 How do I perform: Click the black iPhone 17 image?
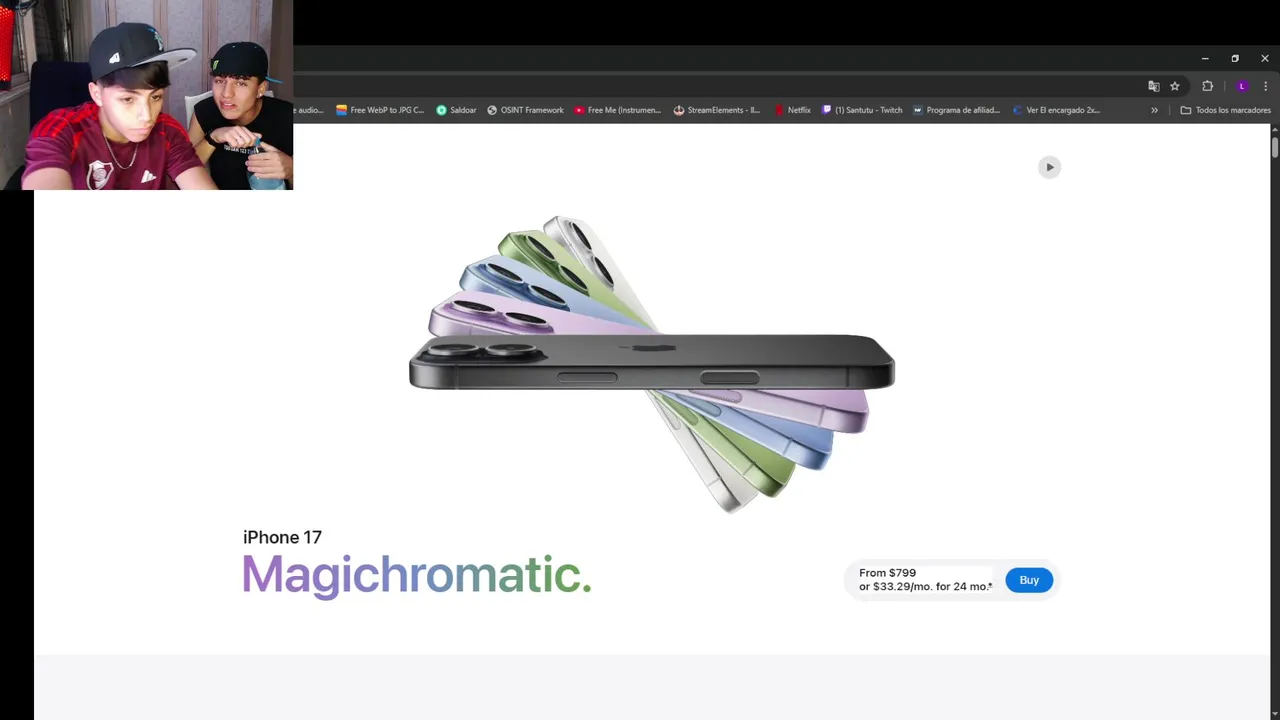(652, 362)
